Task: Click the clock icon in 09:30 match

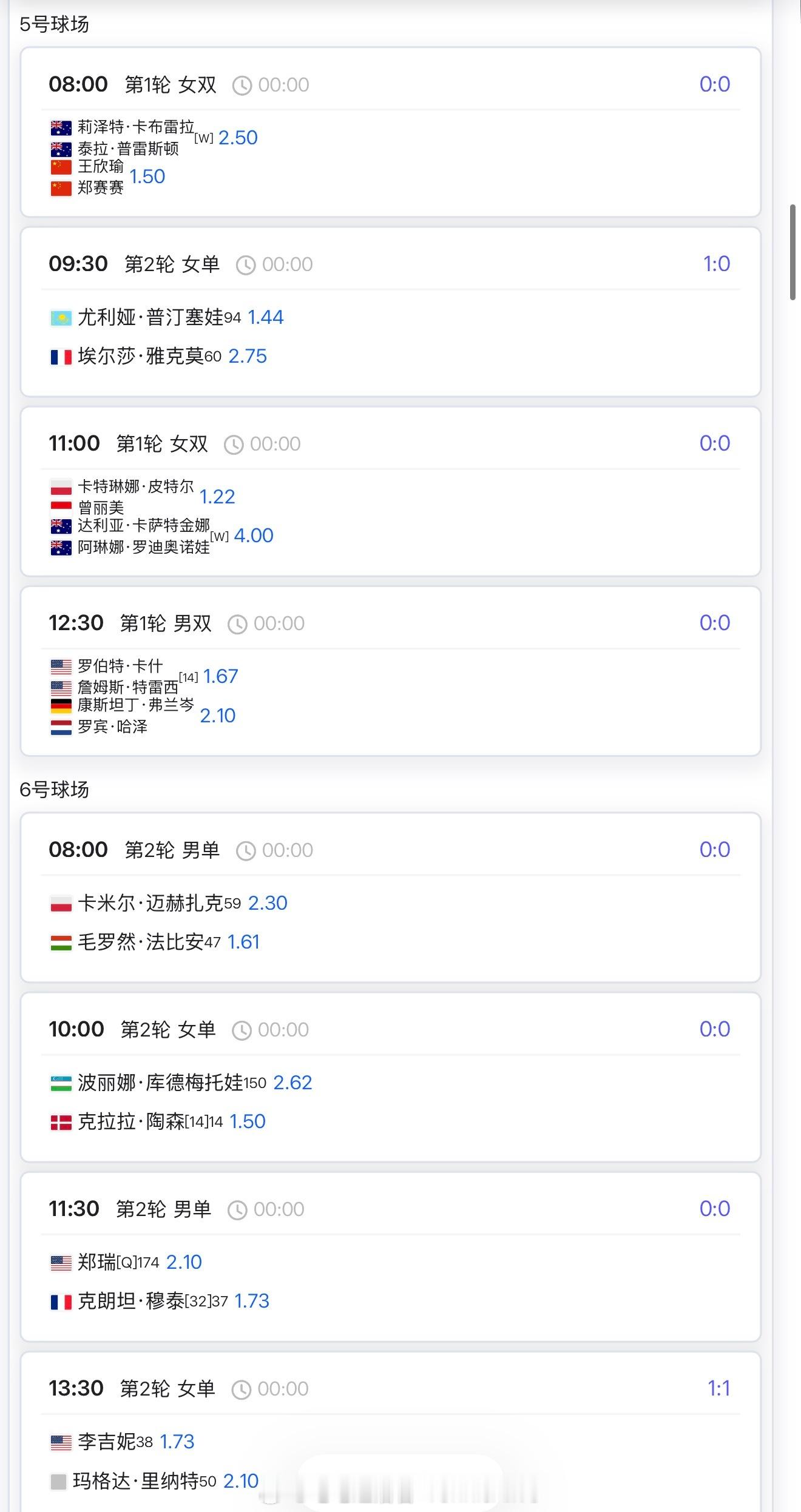Action: (x=246, y=265)
